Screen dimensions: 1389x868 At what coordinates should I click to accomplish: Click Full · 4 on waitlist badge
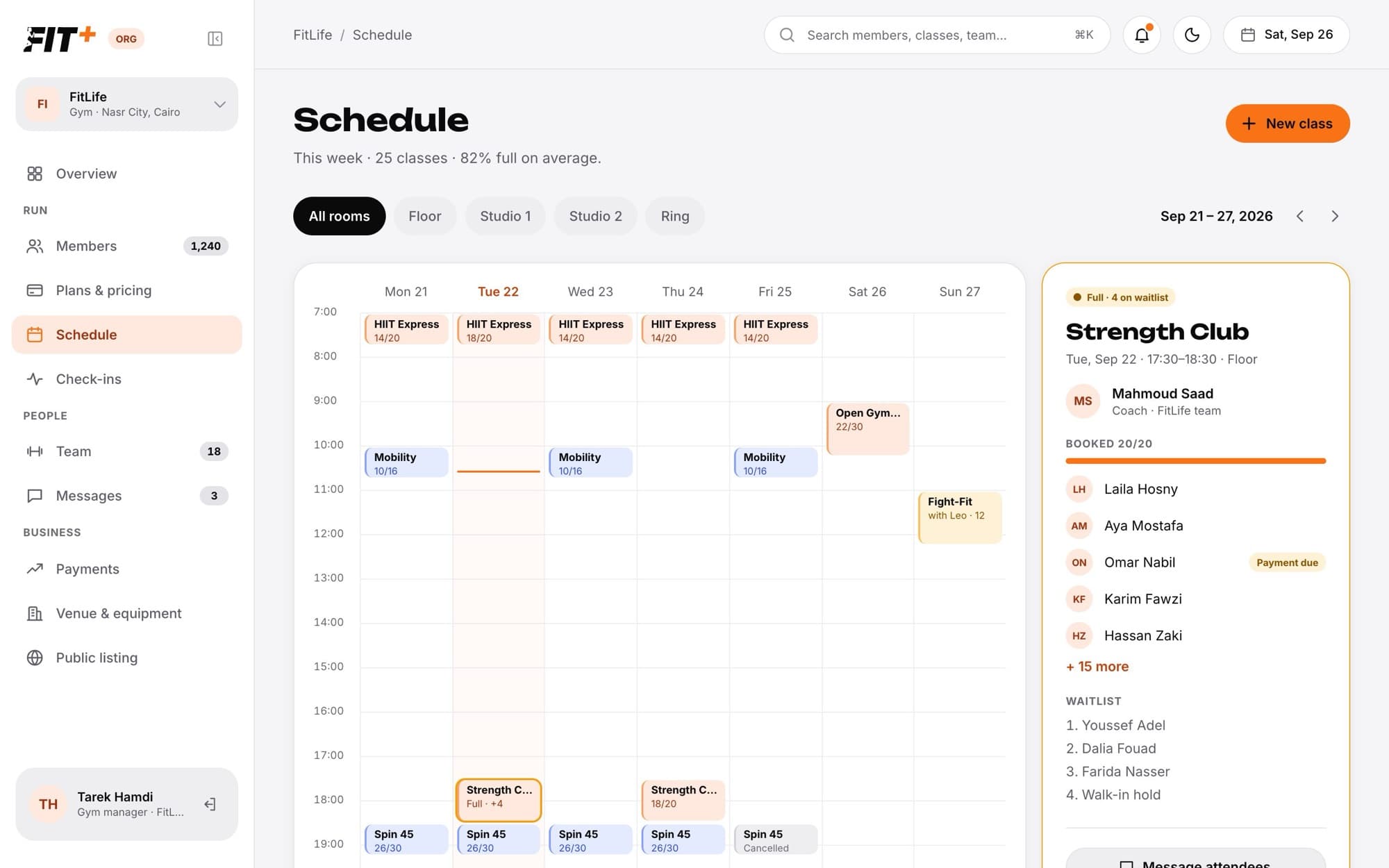tap(1120, 297)
